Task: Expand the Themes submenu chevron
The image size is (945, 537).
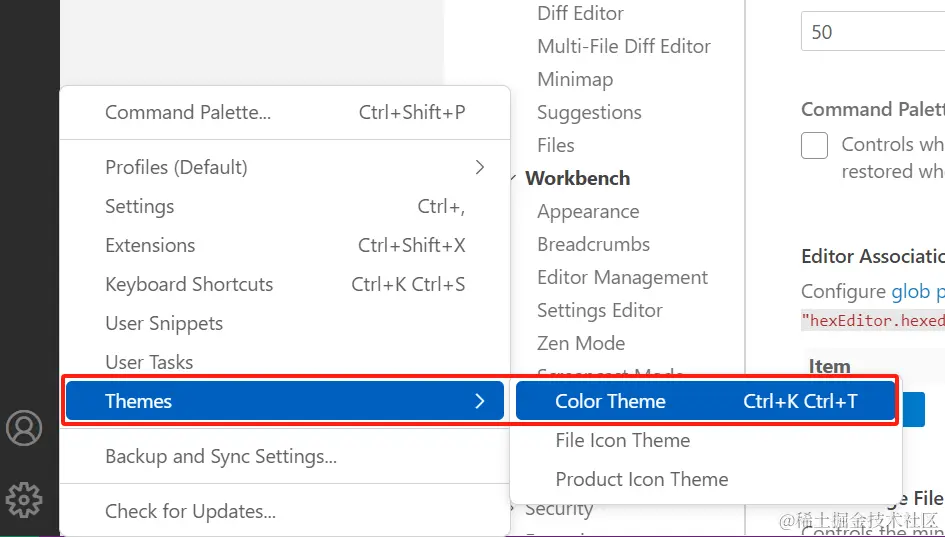Action: (480, 401)
